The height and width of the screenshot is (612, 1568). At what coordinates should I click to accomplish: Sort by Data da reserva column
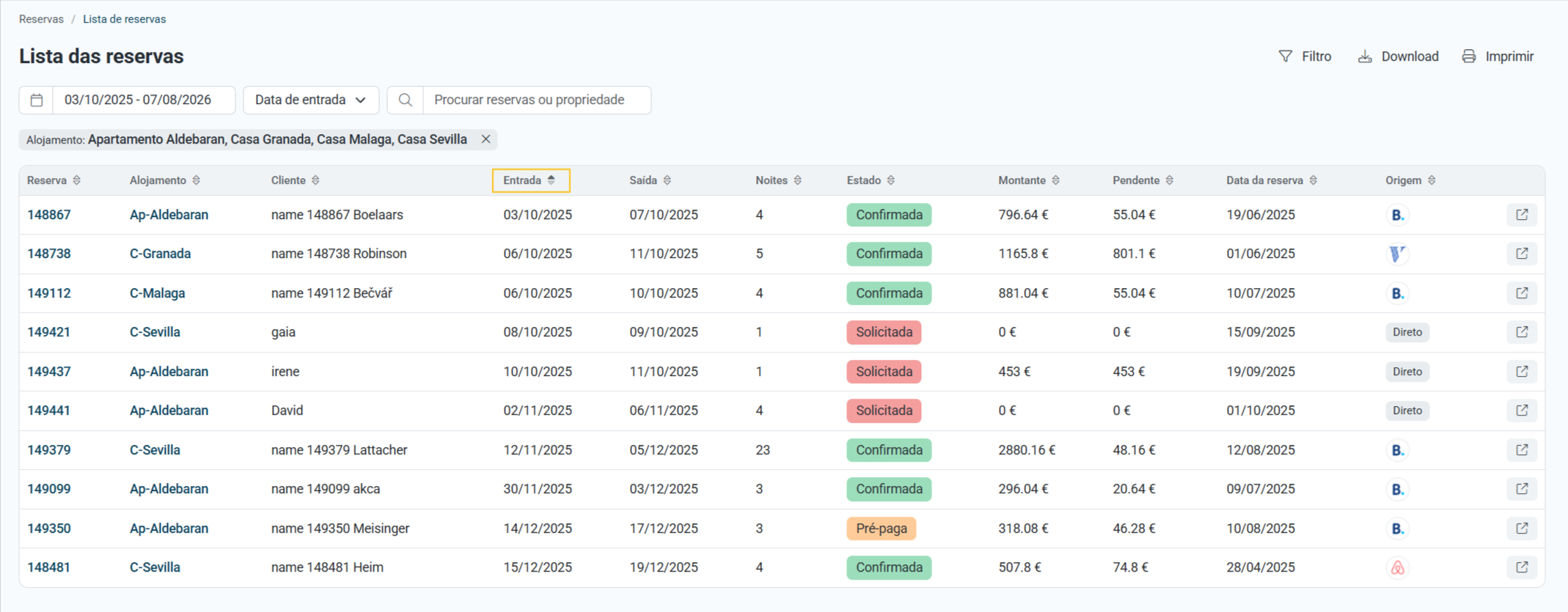pos(1272,180)
